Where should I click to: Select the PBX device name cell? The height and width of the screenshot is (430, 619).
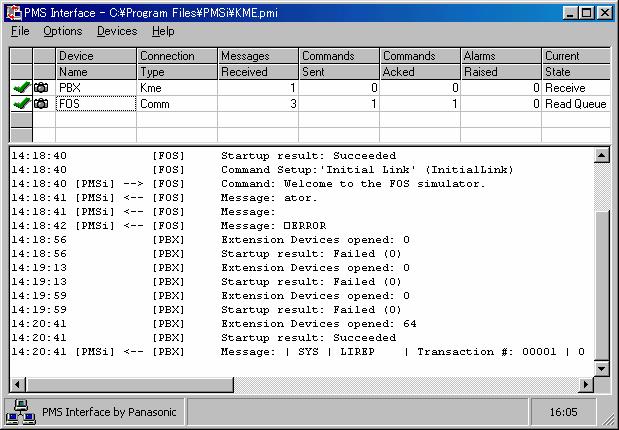pyautogui.click(x=96, y=88)
